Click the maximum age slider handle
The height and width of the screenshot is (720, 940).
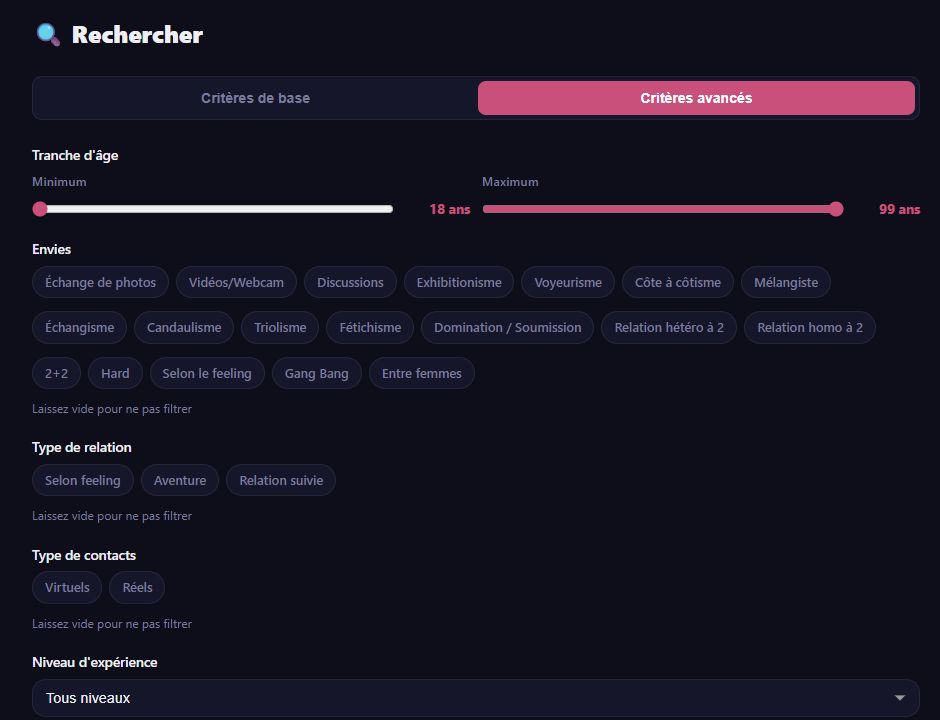(x=836, y=209)
